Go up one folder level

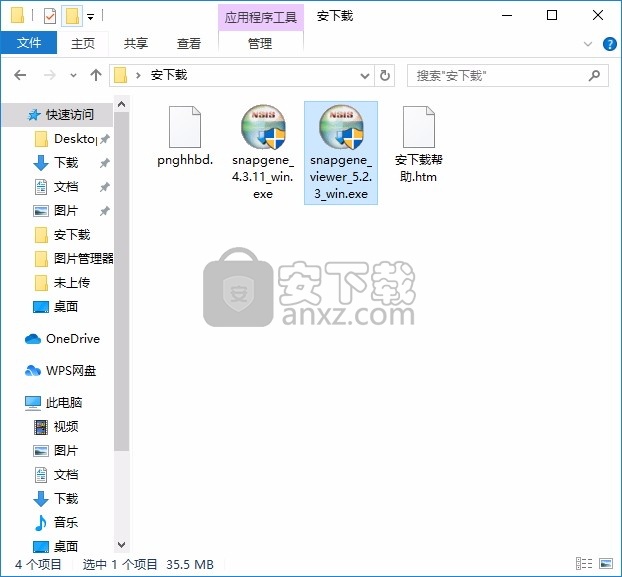point(96,75)
